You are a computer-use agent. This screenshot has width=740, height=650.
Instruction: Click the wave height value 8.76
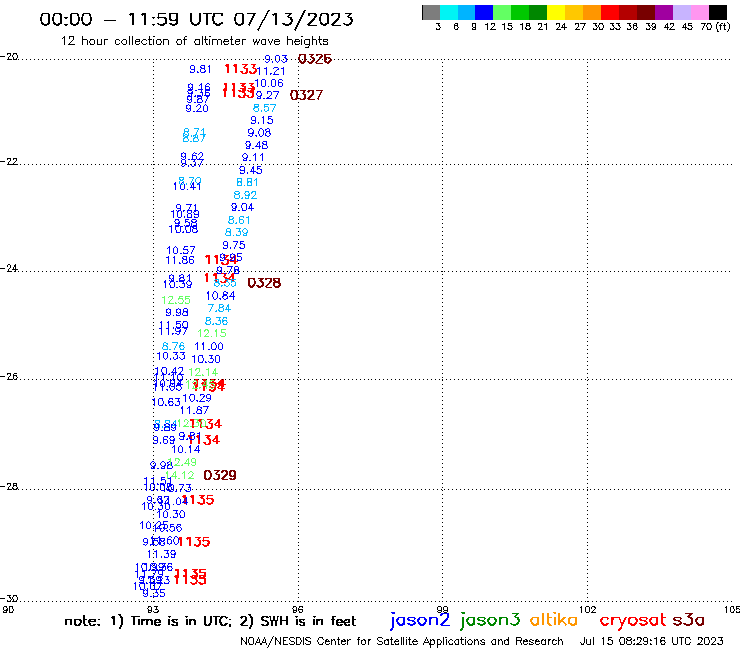(x=173, y=346)
